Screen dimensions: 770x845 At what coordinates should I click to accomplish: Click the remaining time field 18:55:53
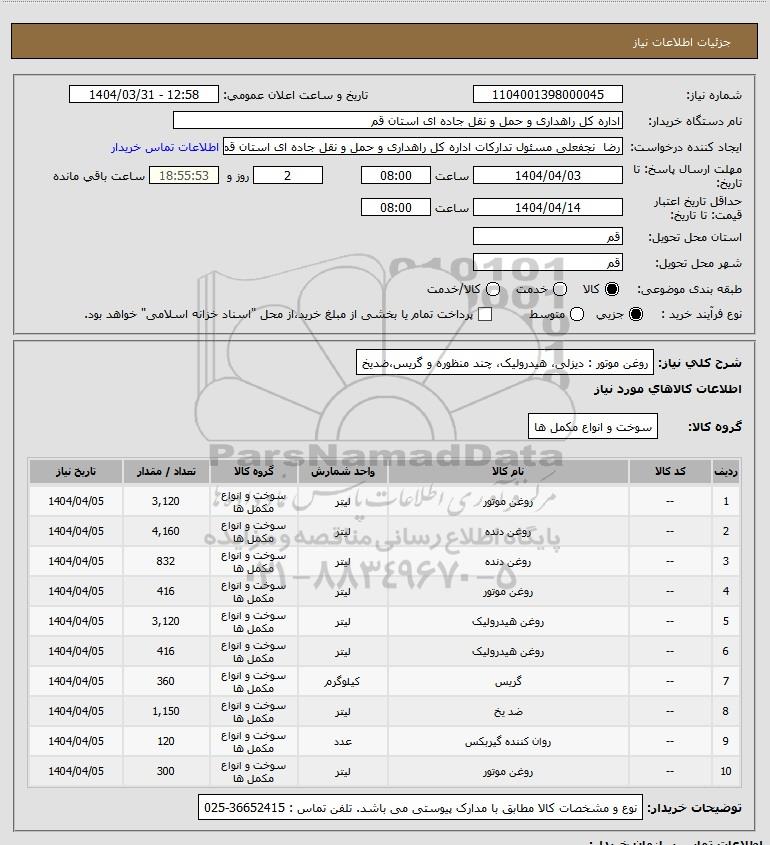pos(184,175)
